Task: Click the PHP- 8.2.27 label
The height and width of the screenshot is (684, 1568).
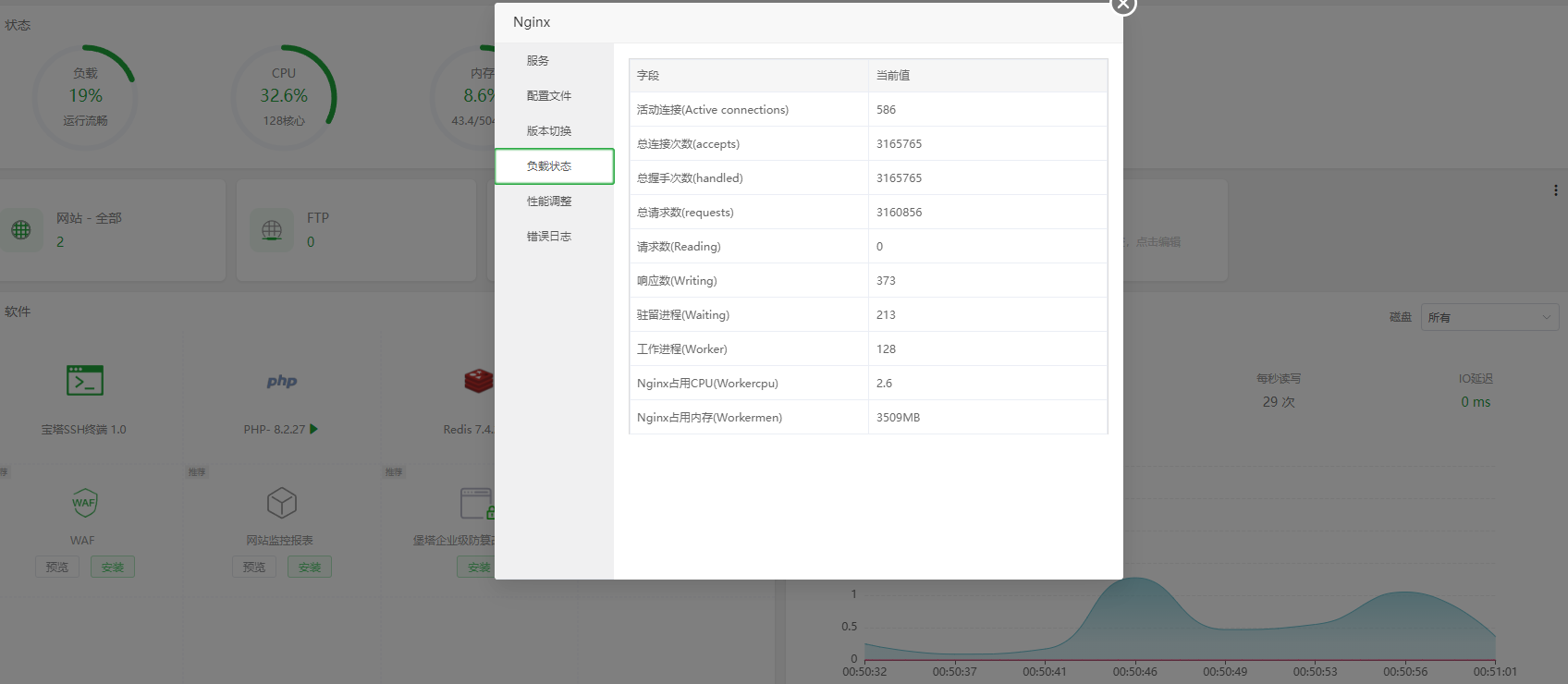Action: (x=274, y=430)
